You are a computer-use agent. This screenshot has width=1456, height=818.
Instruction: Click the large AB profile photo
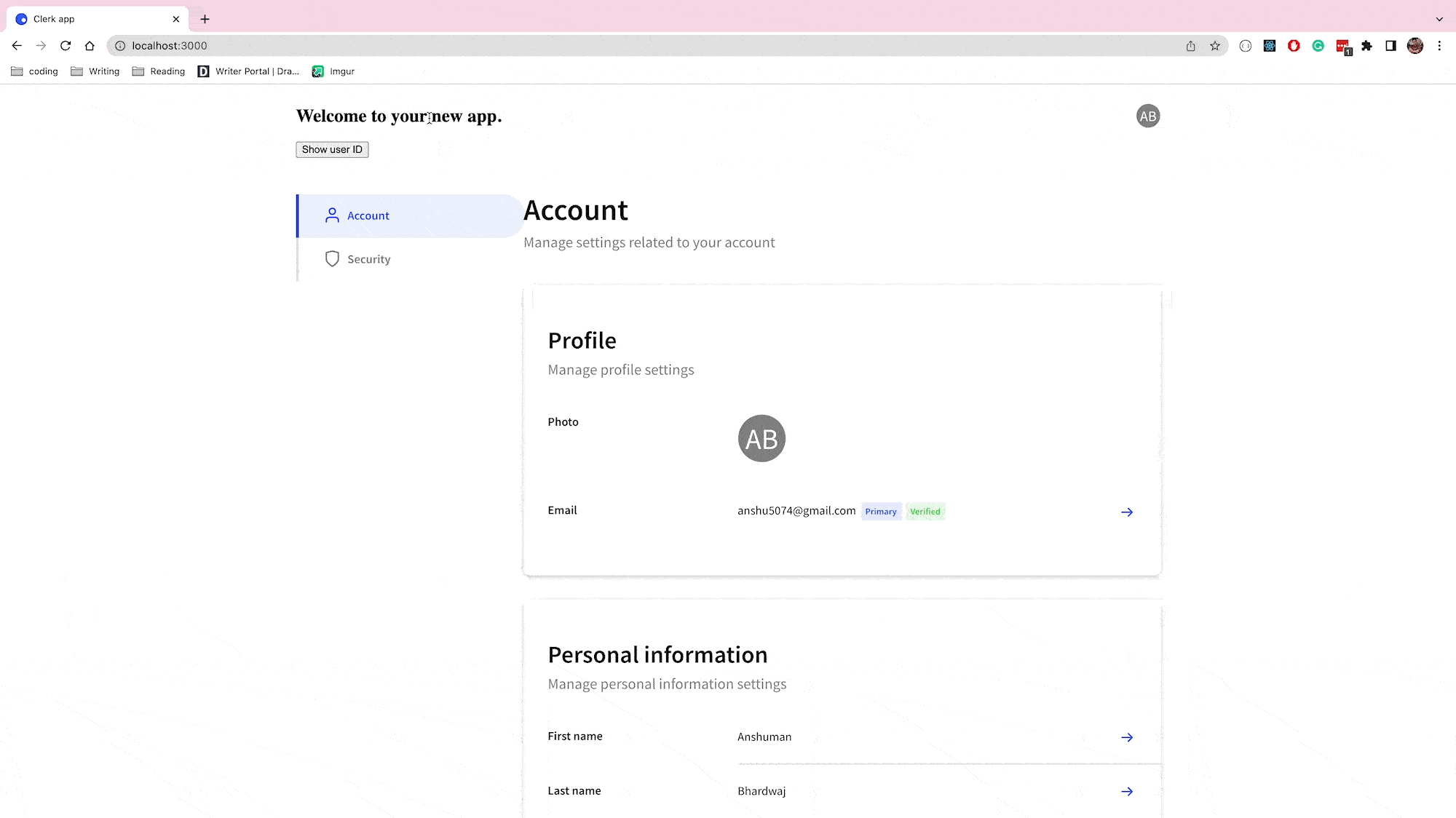pyautogui.click(x=761, y=439)
